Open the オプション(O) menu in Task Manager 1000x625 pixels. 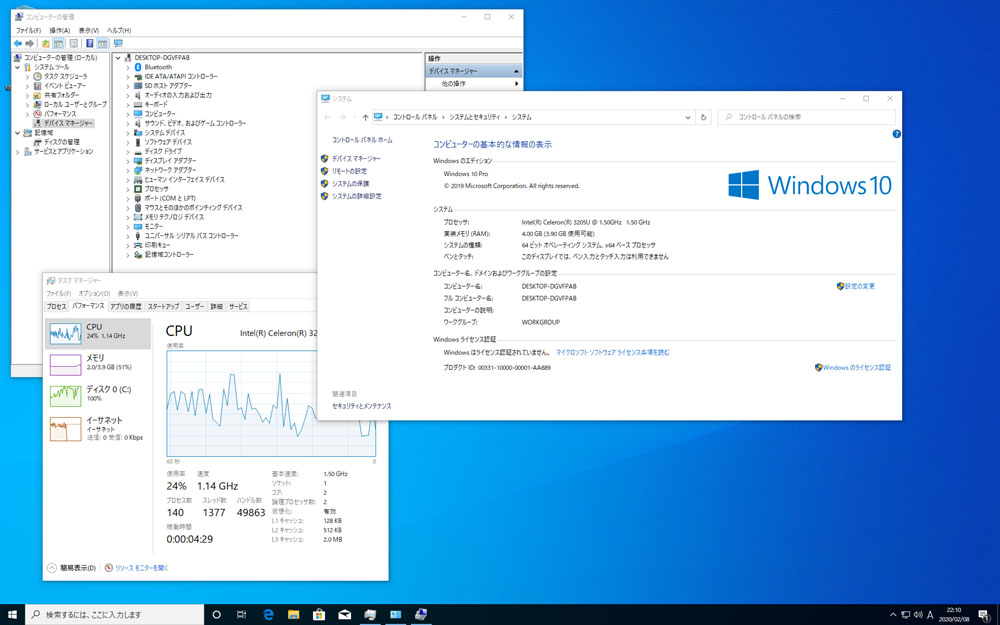pos(94,293)
